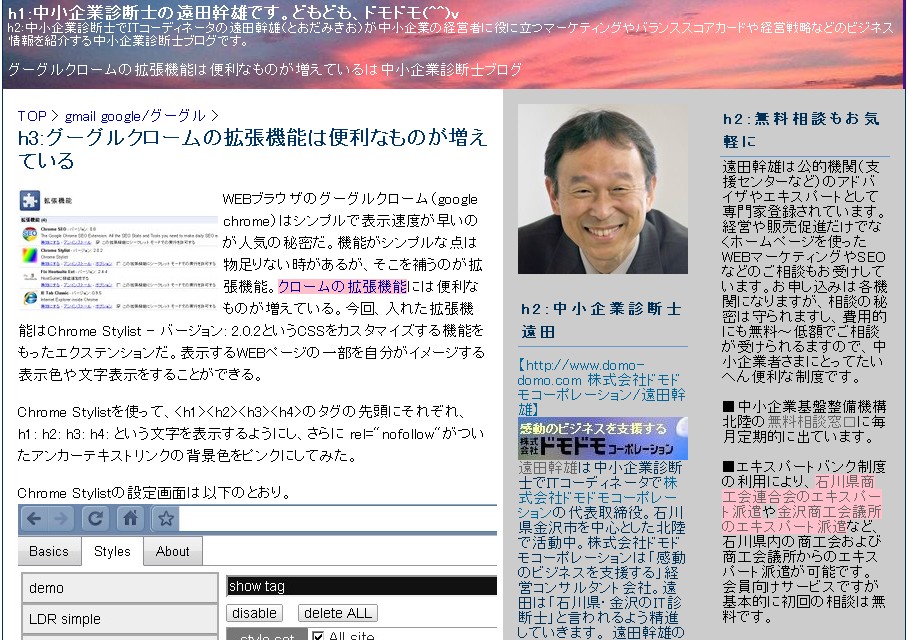Open the About tab
The width and height of the screenshot is (908, 640).
point(173,551)
